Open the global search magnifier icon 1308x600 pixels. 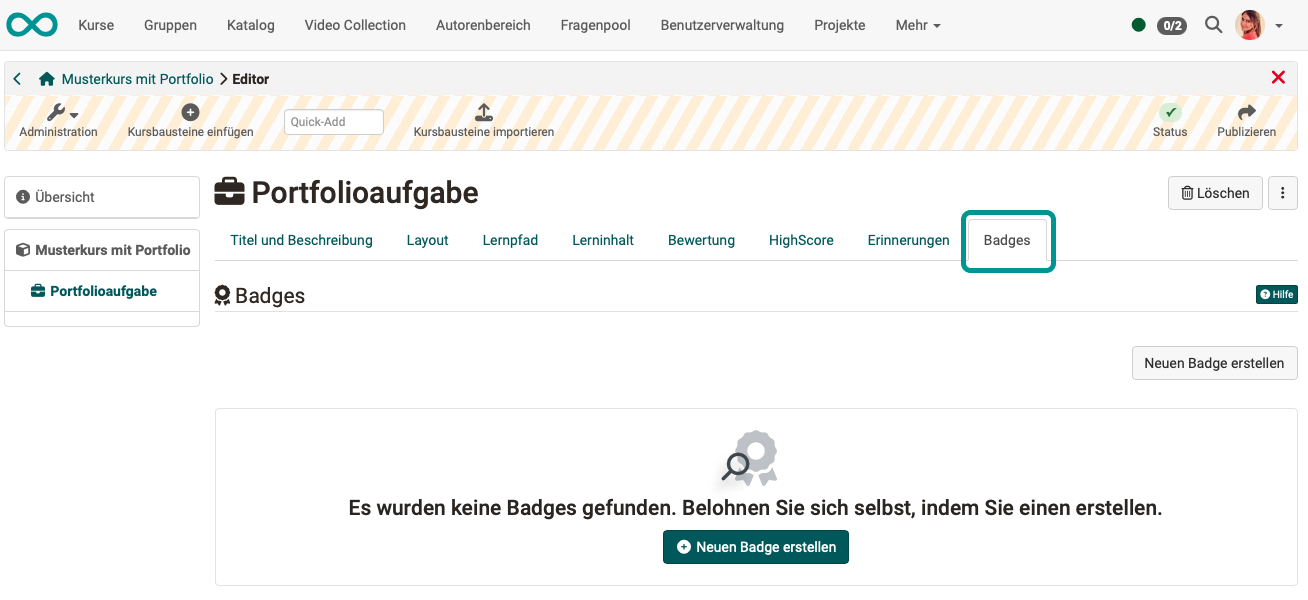pyautogui.click(x=1213, y=24)
